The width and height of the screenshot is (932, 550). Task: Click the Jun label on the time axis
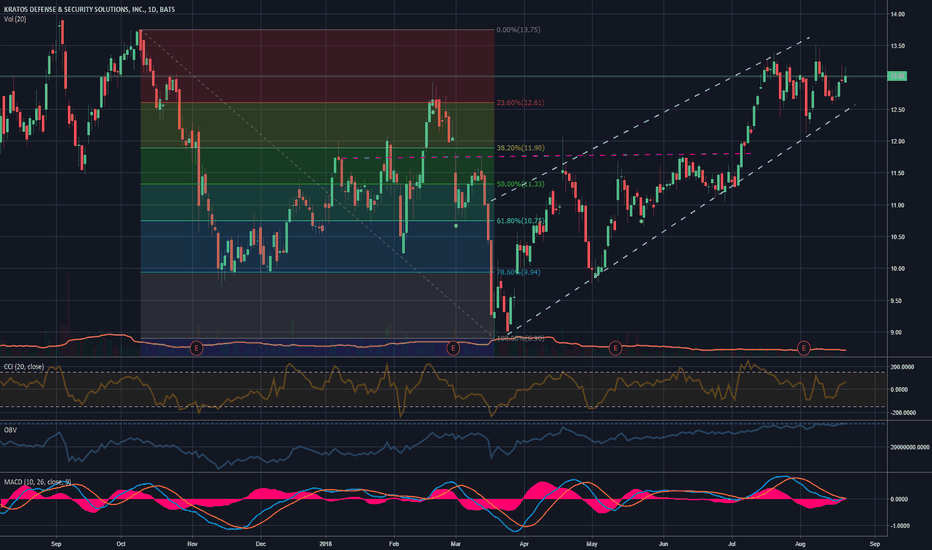coord(663,543)
